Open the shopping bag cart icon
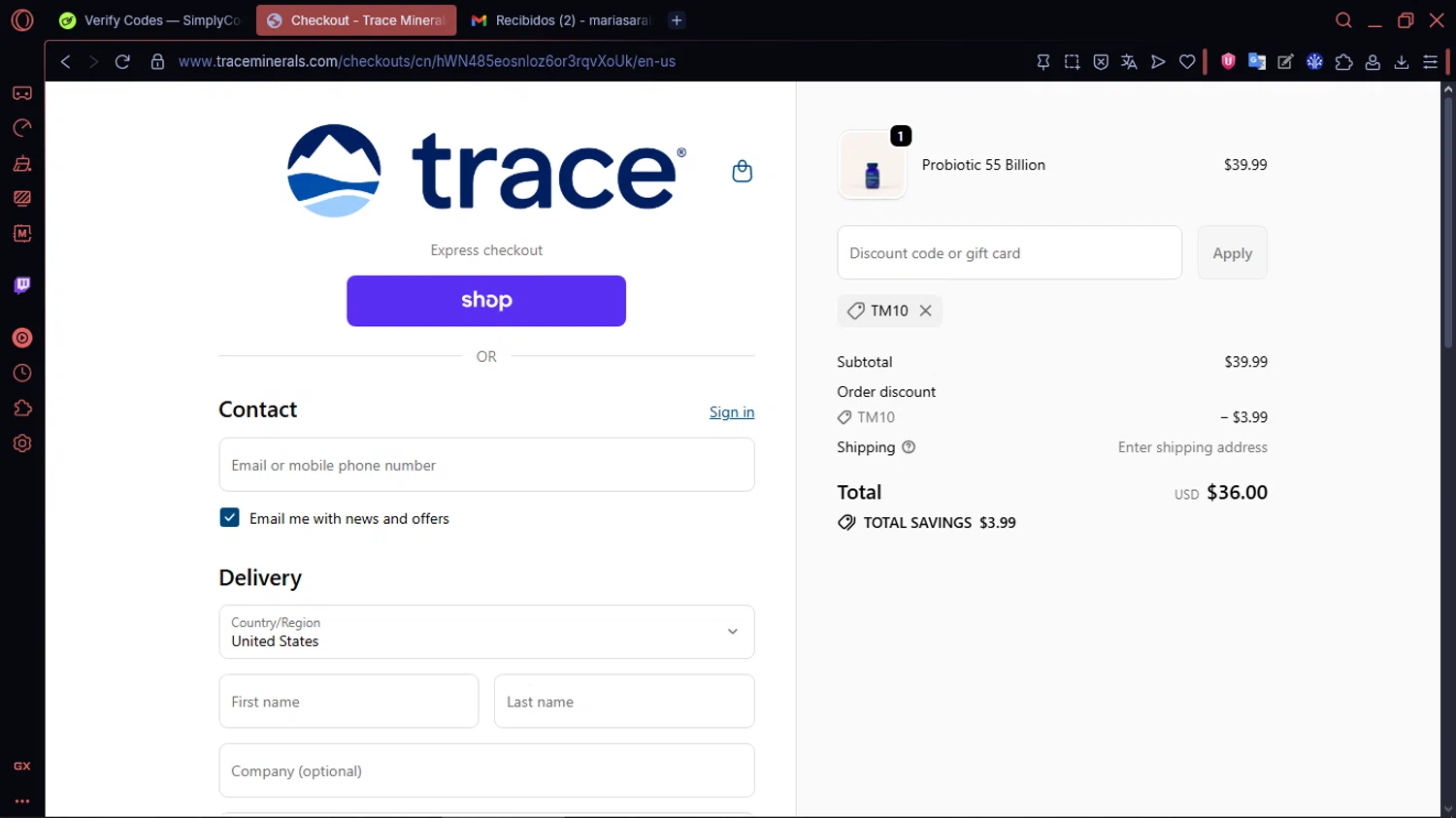Image resolution: width=1456 pixels, height=818 pixels. [x=743, y=171]
